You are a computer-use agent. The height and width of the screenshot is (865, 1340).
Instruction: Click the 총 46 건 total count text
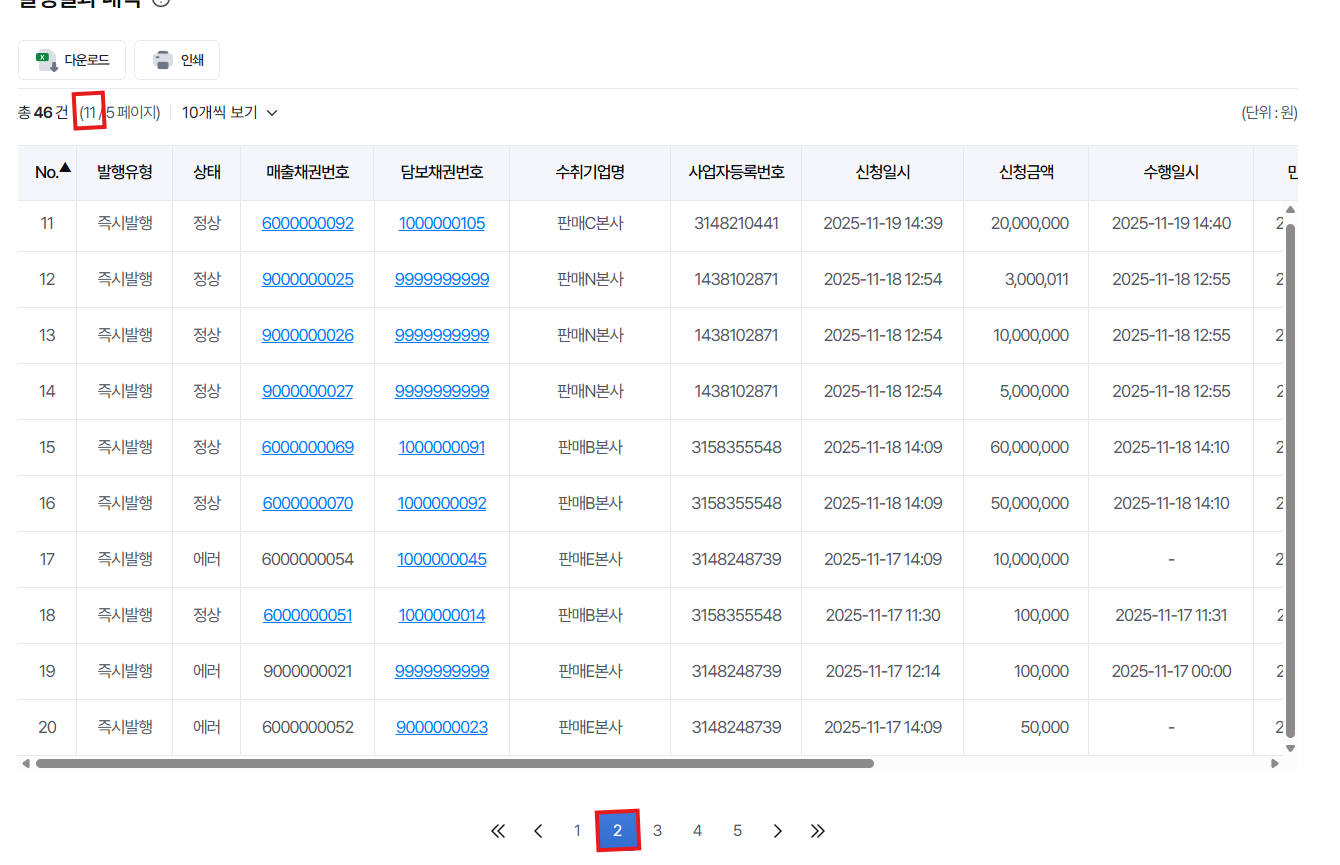[43, 113]
